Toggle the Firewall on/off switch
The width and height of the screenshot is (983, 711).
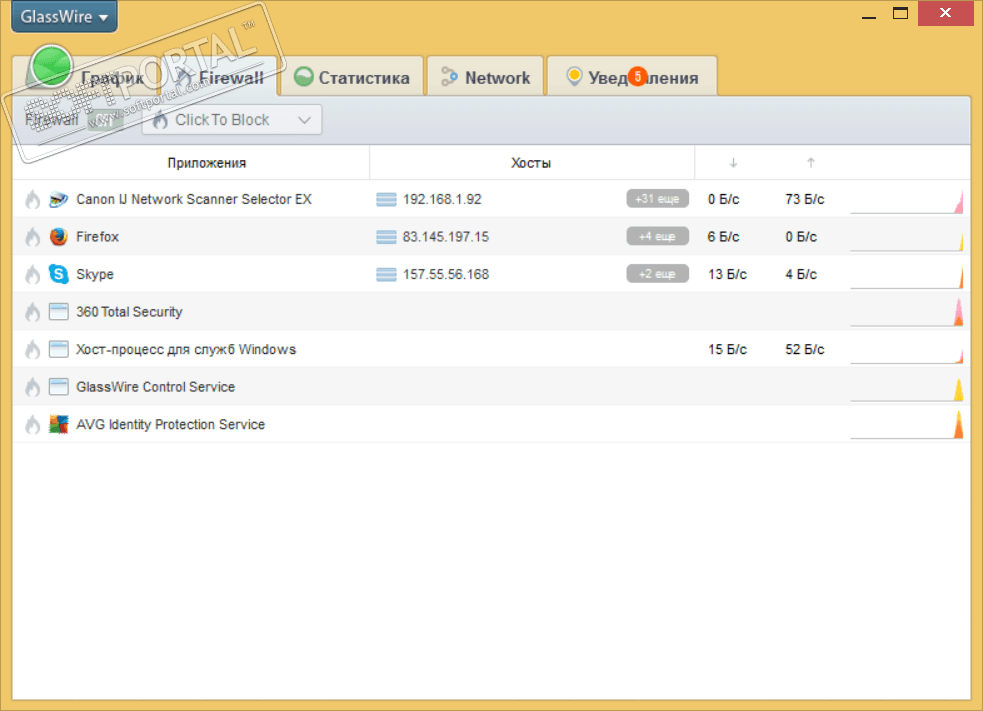(x=105, y=120)
